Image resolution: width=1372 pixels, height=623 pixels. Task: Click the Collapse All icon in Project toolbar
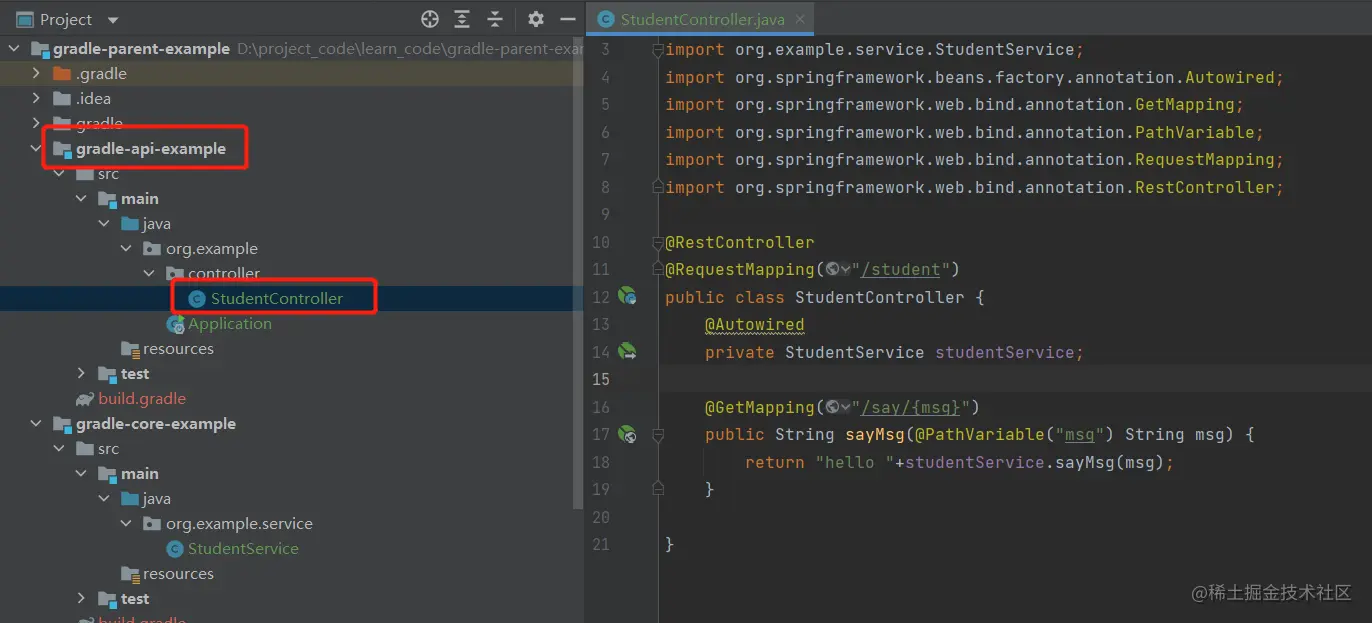[495, 19]
